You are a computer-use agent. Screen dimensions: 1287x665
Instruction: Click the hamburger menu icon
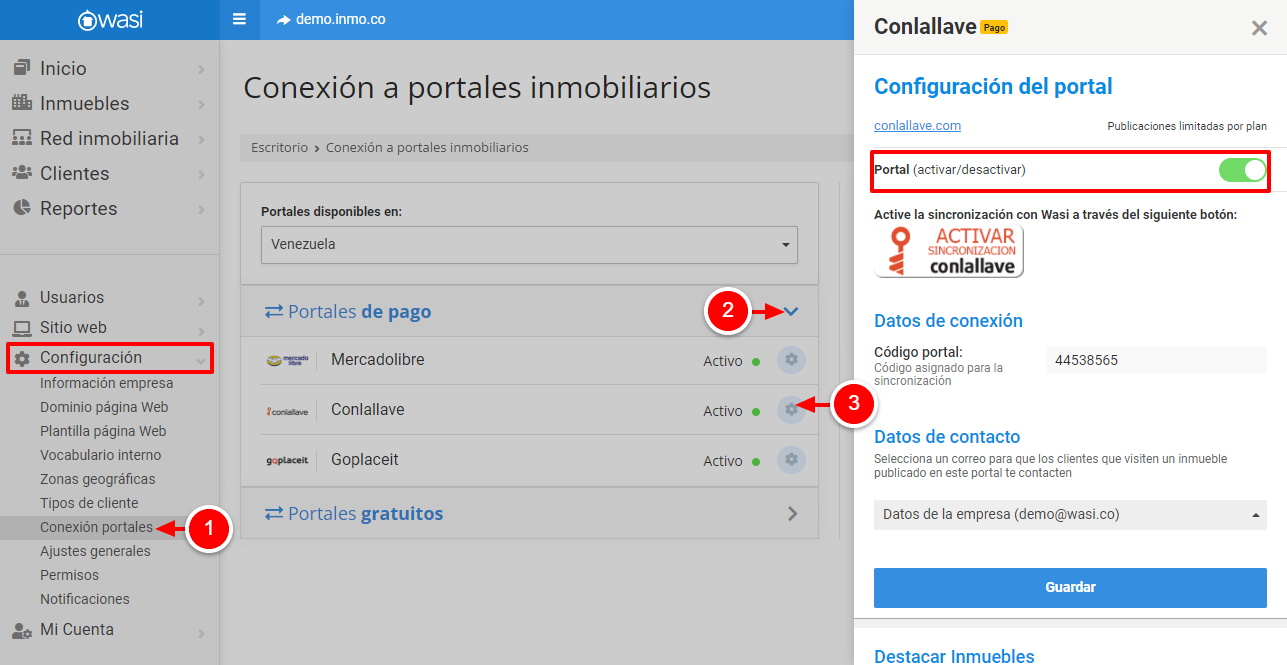239,19
